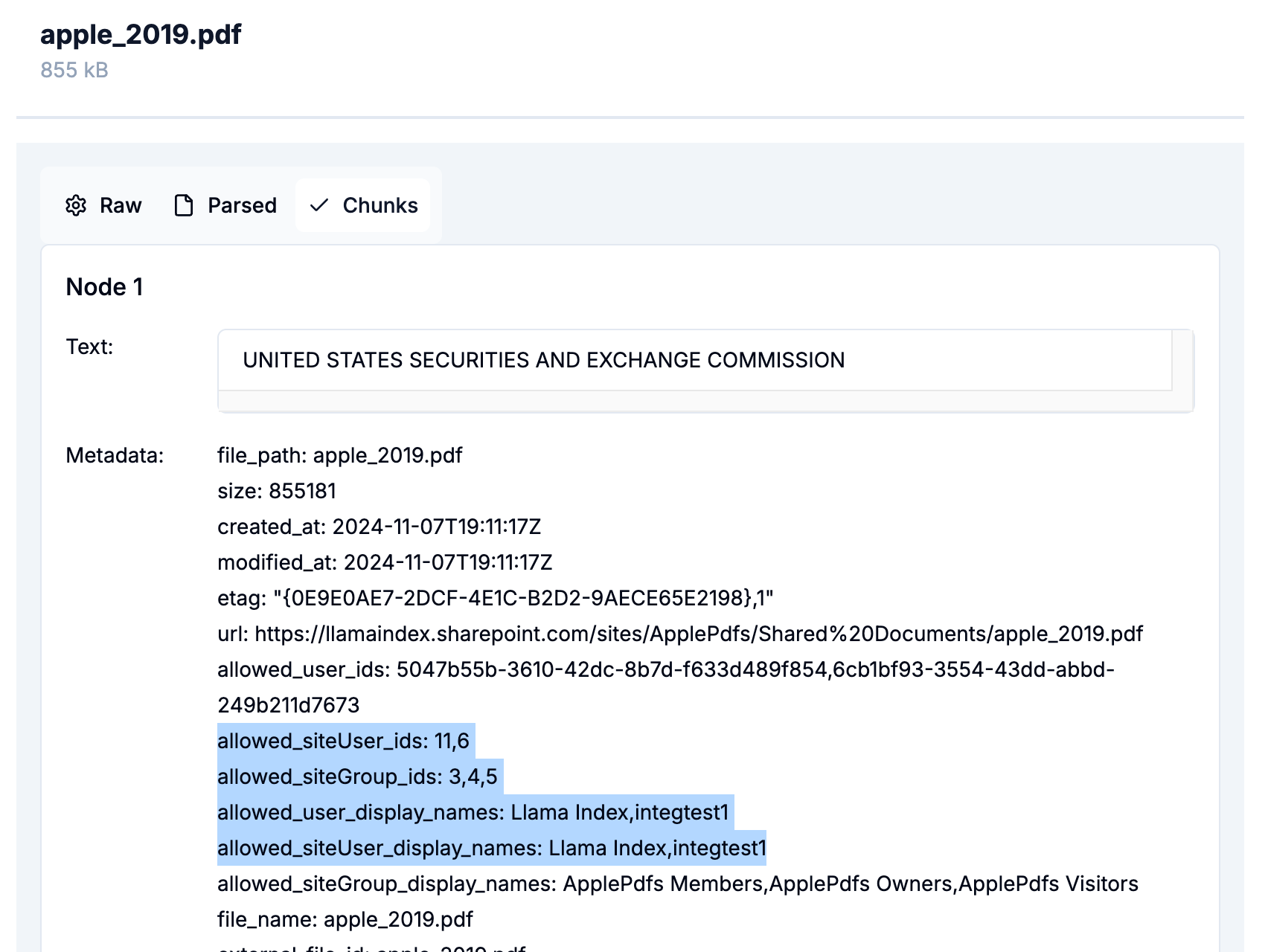Switch to the Raw tab
The width and height of the screenshot is (1268, 952).
(x=120, y=205)
